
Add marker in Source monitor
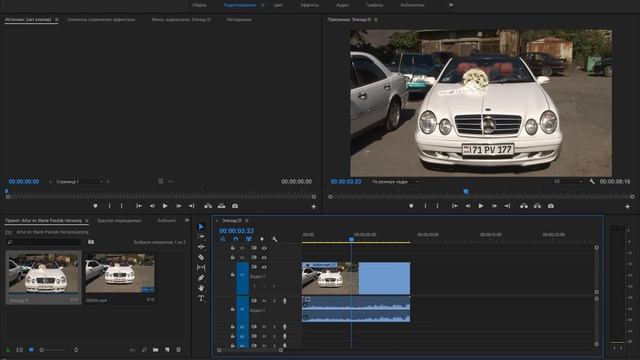tap(95, 206)
